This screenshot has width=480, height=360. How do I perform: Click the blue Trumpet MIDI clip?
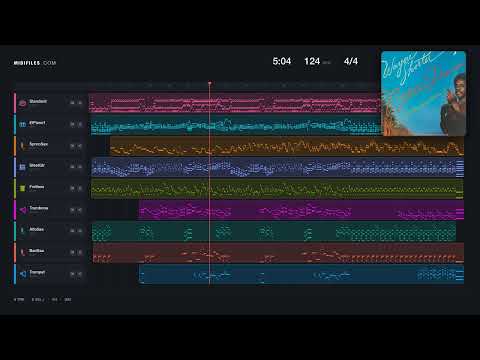[301, 274]
